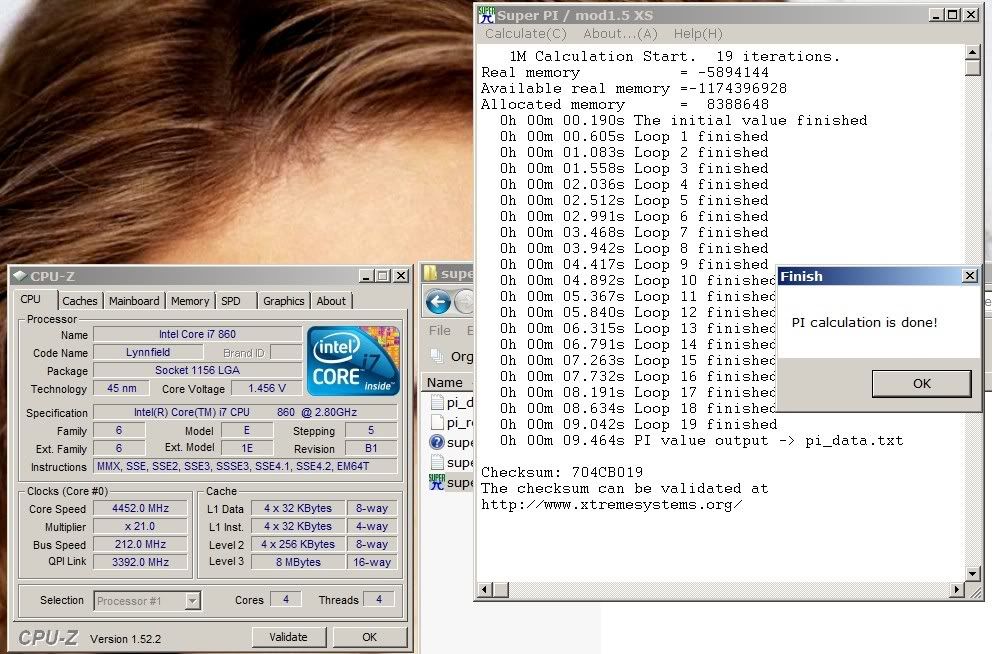This screenshot has height=654, width=992.
Task: Click the Explorer back arrow button
Action: coord(437,301)
